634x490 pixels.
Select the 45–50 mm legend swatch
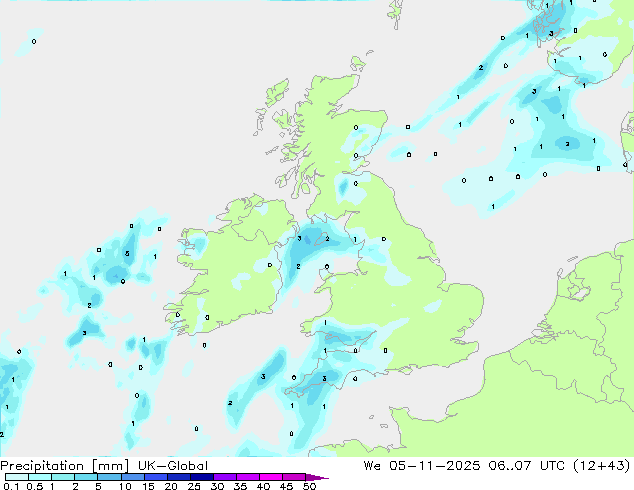[294, 477]
